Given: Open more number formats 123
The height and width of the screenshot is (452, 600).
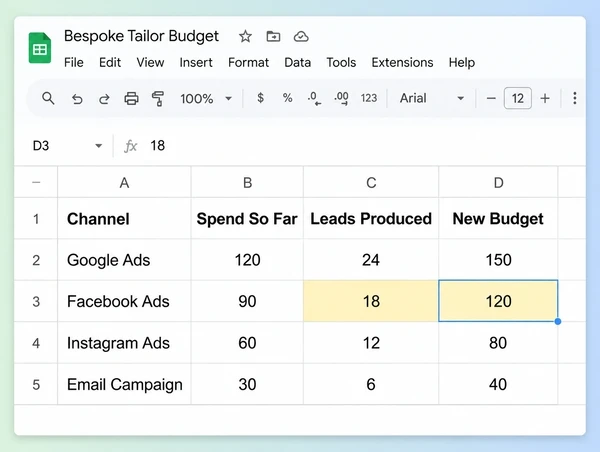Looking at the screenshot, I should pos(369,98).
